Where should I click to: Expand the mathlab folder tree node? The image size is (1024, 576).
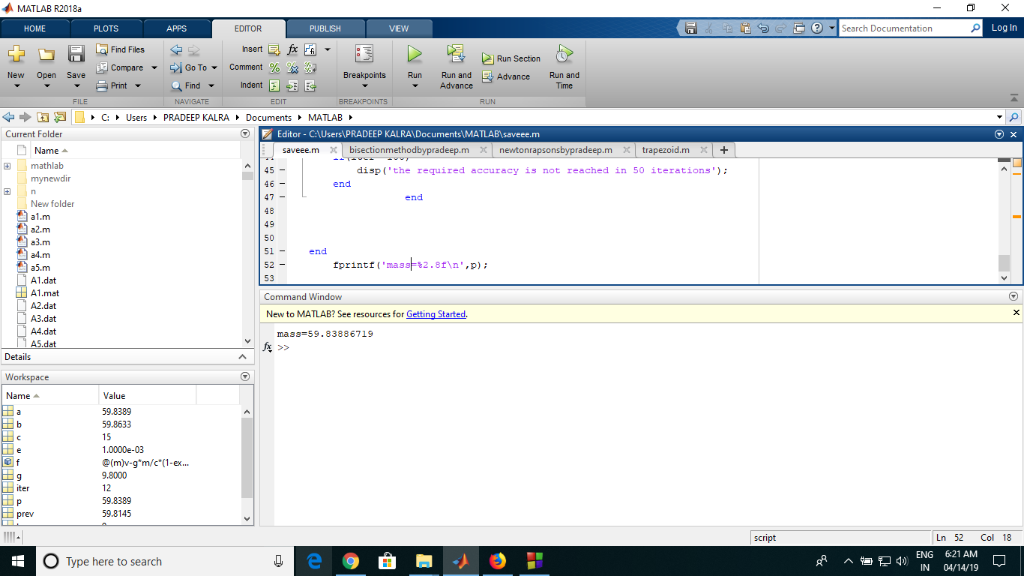[8, 165]
